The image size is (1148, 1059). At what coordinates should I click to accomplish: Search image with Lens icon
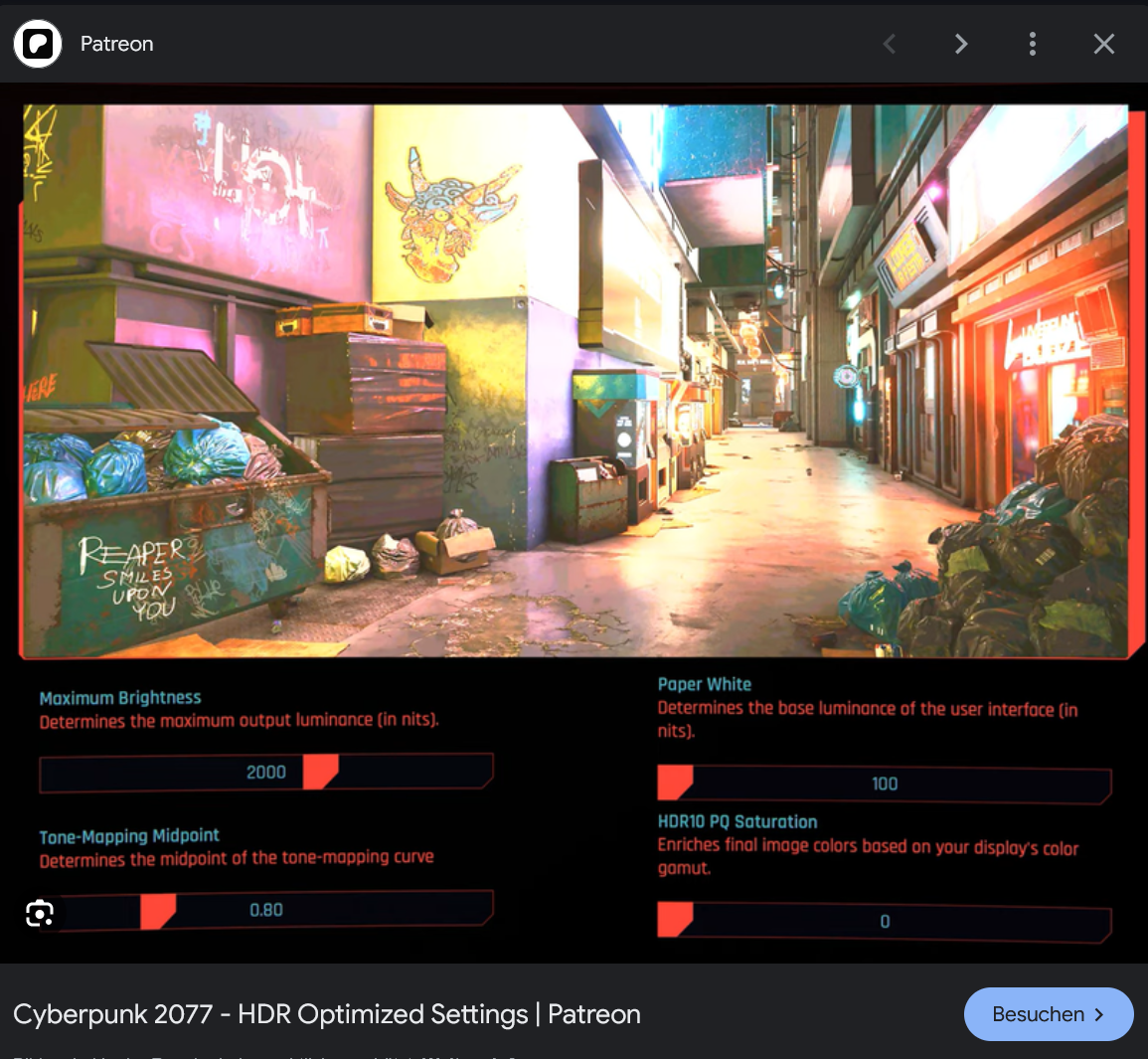[x=40, y=913]
